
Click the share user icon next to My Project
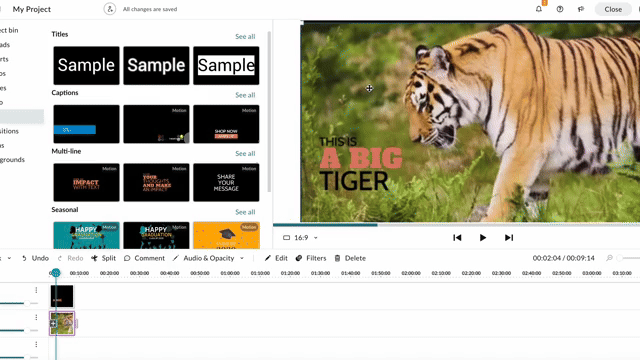click(109, 9)
